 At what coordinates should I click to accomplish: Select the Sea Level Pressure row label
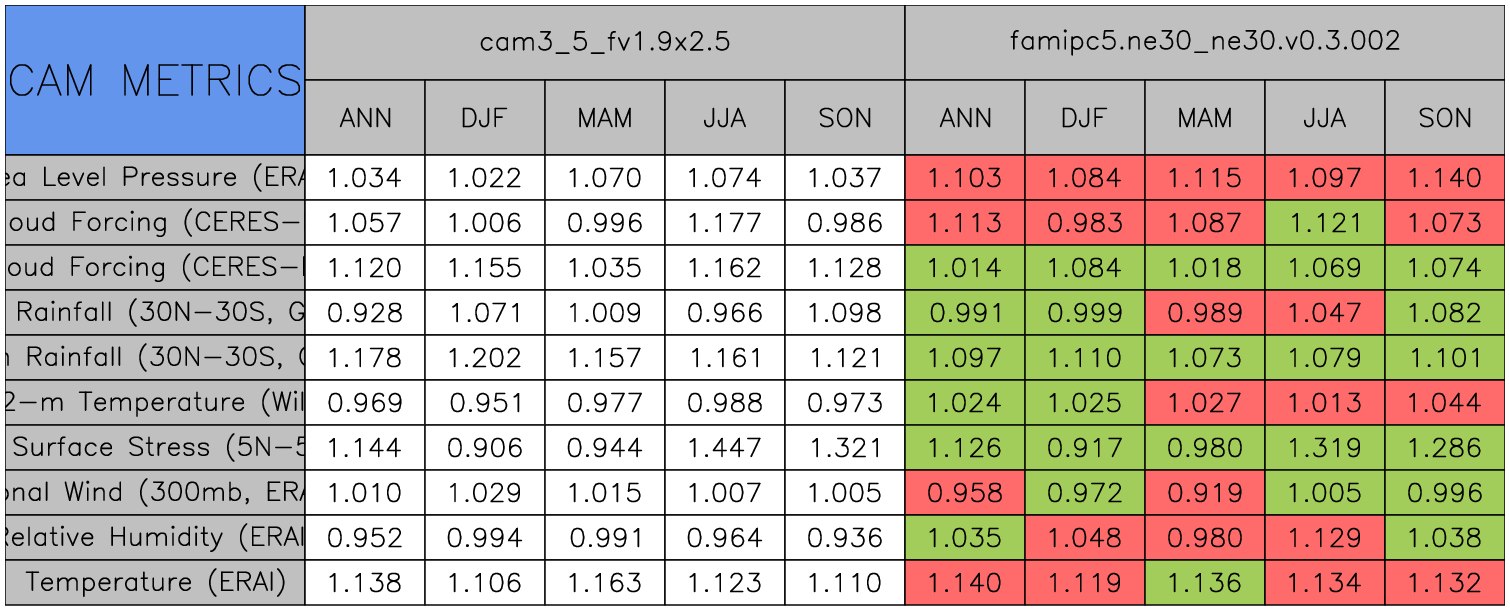point(155,178)
